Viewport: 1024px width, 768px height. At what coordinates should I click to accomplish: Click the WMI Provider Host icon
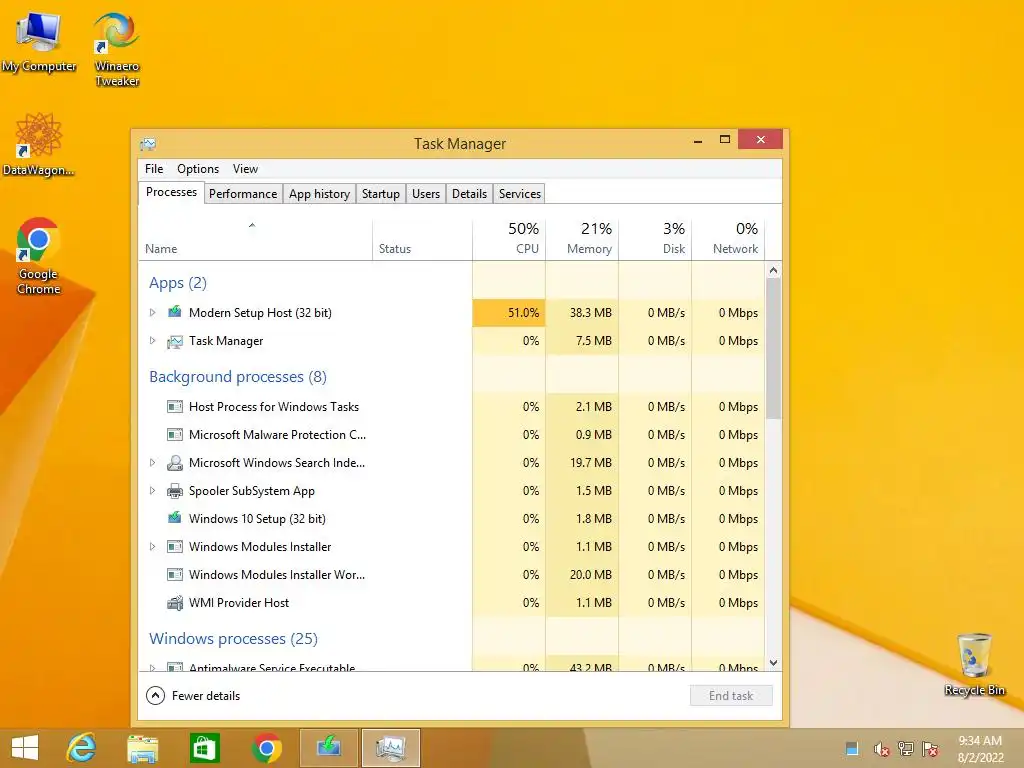click(x=174, y=603)
